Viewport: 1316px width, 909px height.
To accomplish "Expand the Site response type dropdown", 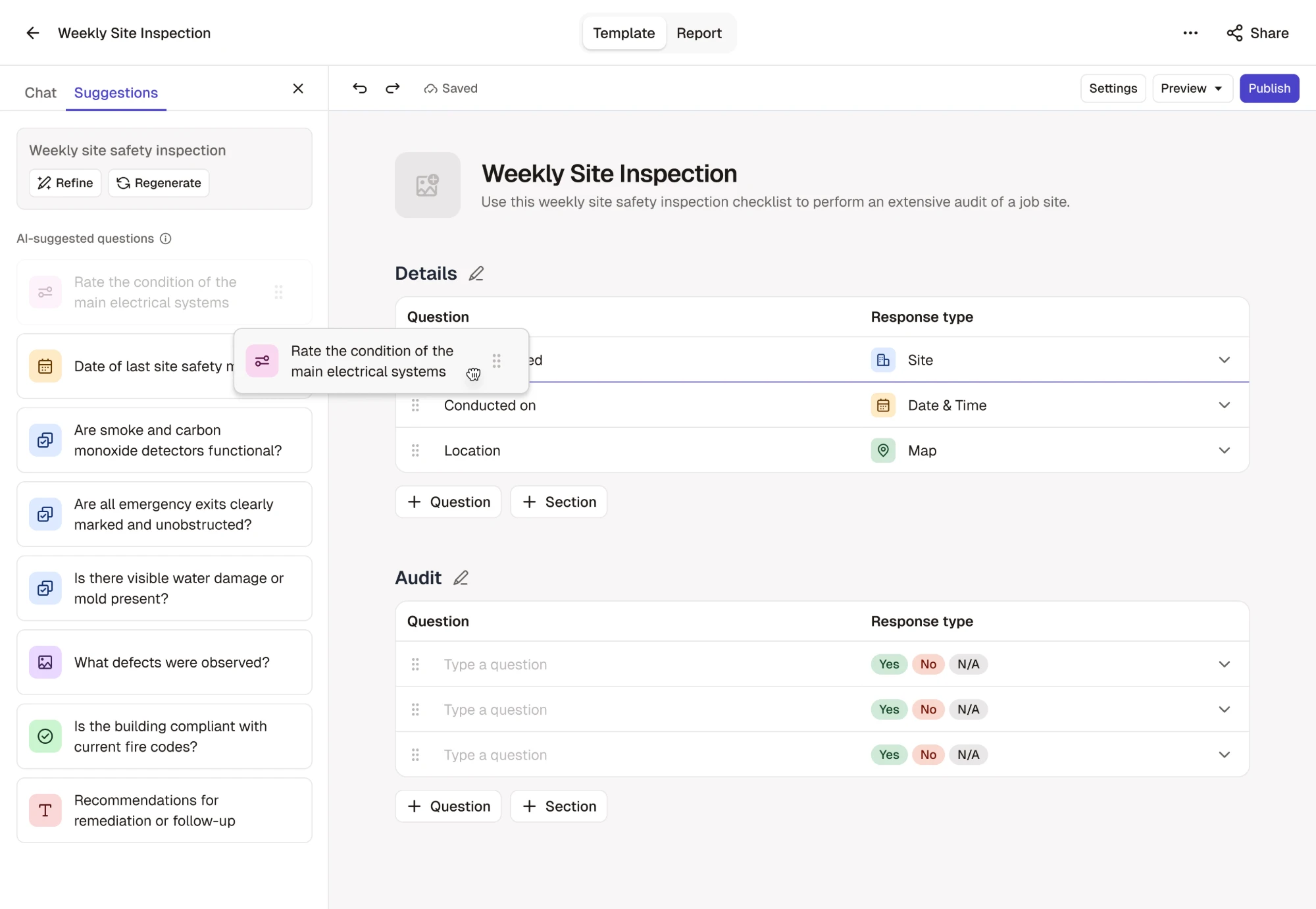I will (x=1224, y=360).
